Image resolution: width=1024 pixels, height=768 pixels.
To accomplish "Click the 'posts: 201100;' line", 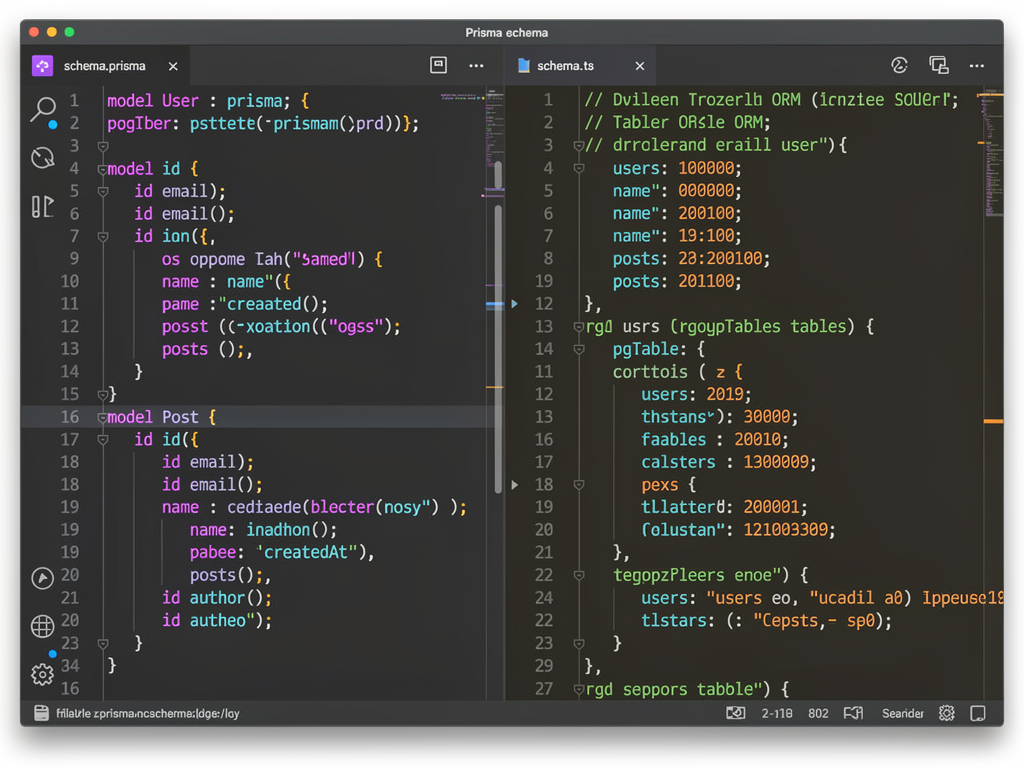I will 677,281.
